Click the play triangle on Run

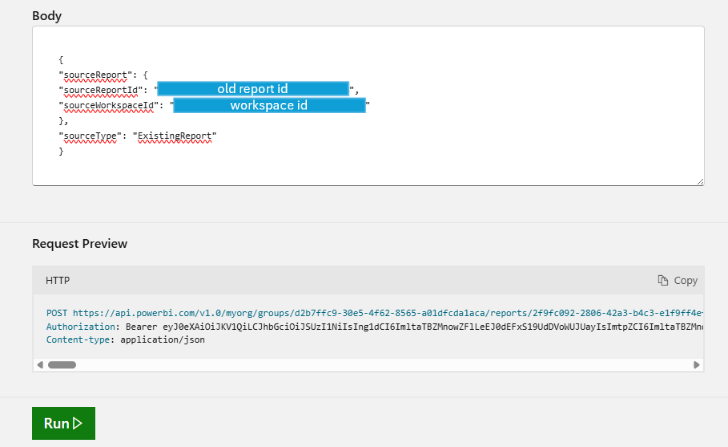[77, 424]
